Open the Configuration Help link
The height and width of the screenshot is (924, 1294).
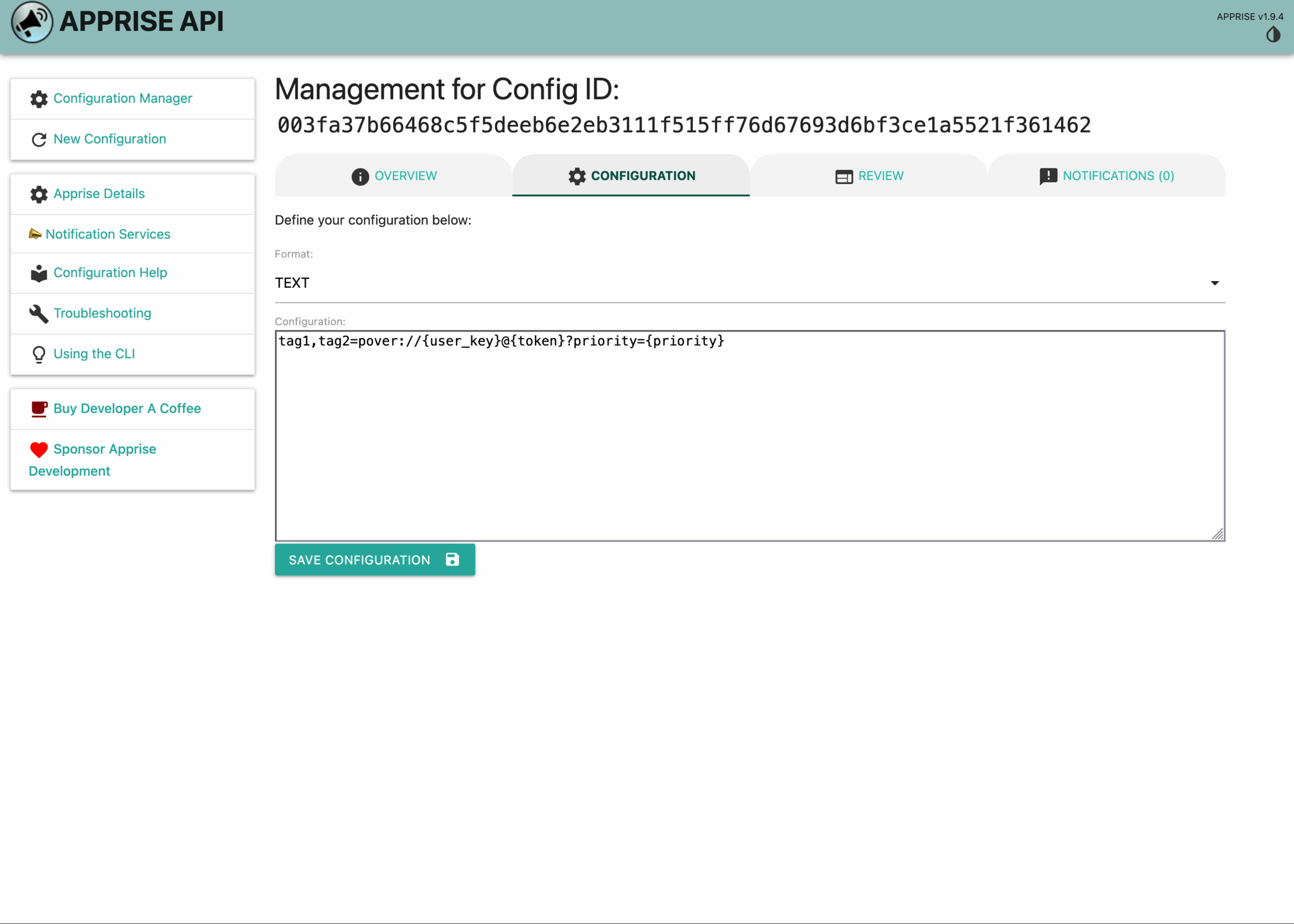pyautogui.click(x=110, y=272)
